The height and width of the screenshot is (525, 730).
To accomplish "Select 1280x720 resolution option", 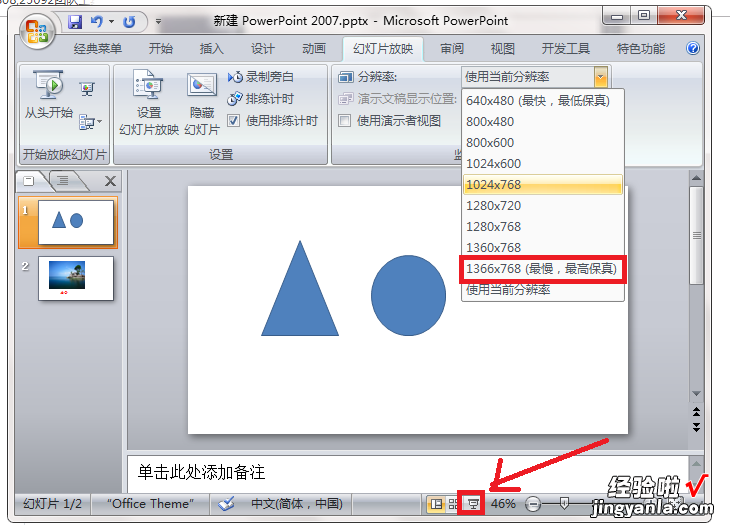I will click(x=543, y=205).
